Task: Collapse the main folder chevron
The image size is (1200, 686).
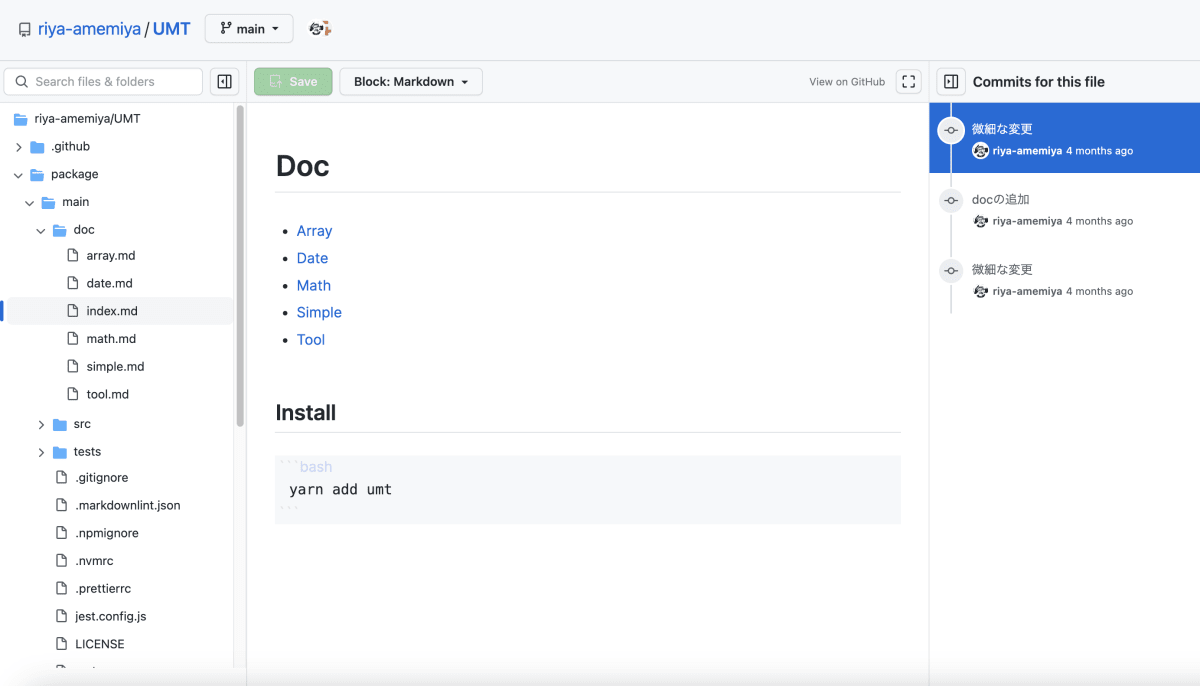Action: [x=30, y=202]
